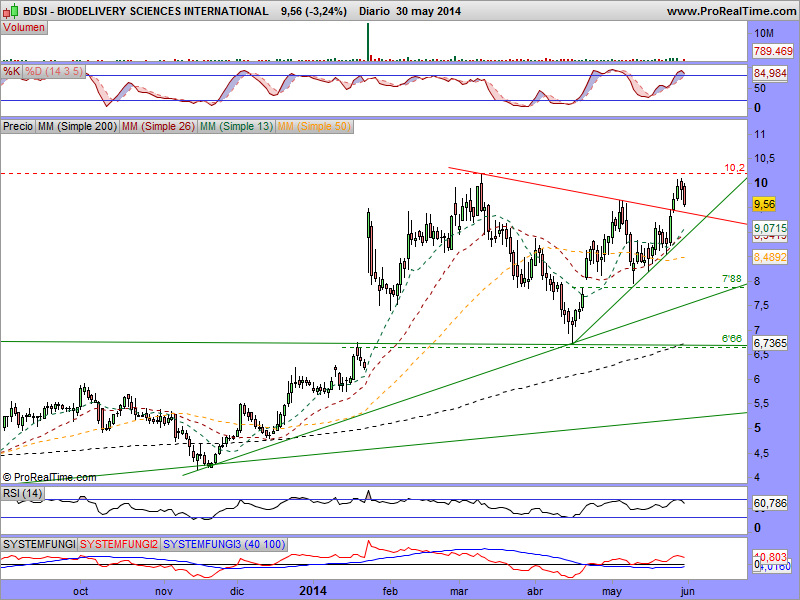Image resolution: width=800 pixels, height=600 pixels.
Task: Select the MM (Simple 200) legend label
Action: (77, 127)
